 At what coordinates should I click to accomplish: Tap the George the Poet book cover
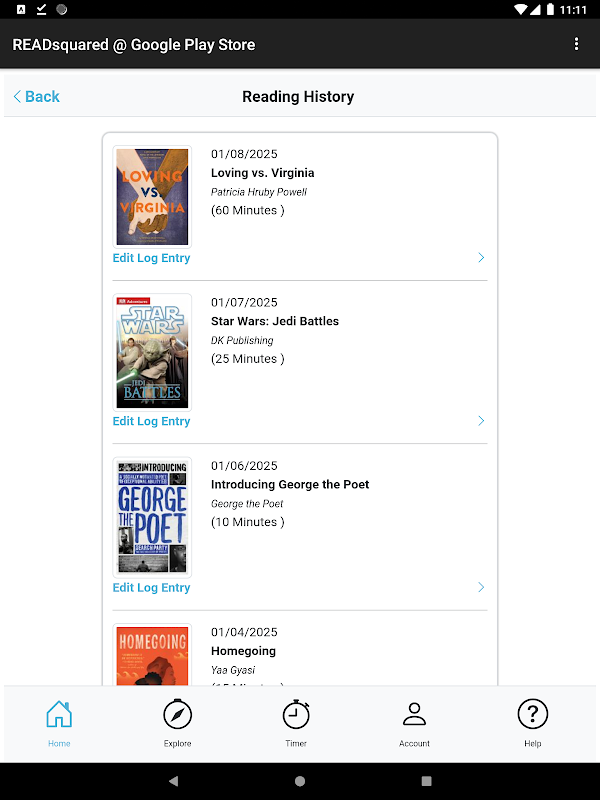(x=152, y=516)
